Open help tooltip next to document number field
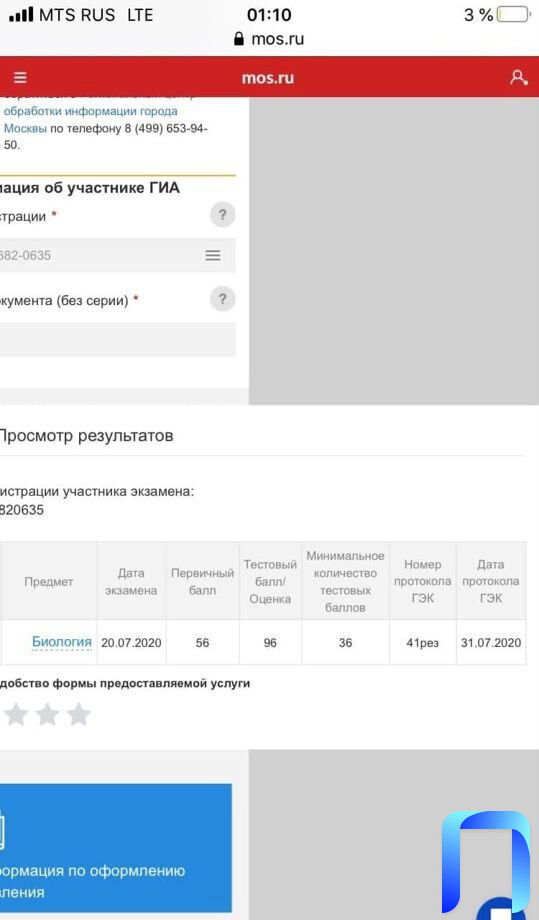The height and width of the screenshot is (920, 539). [x=222, y=299]
